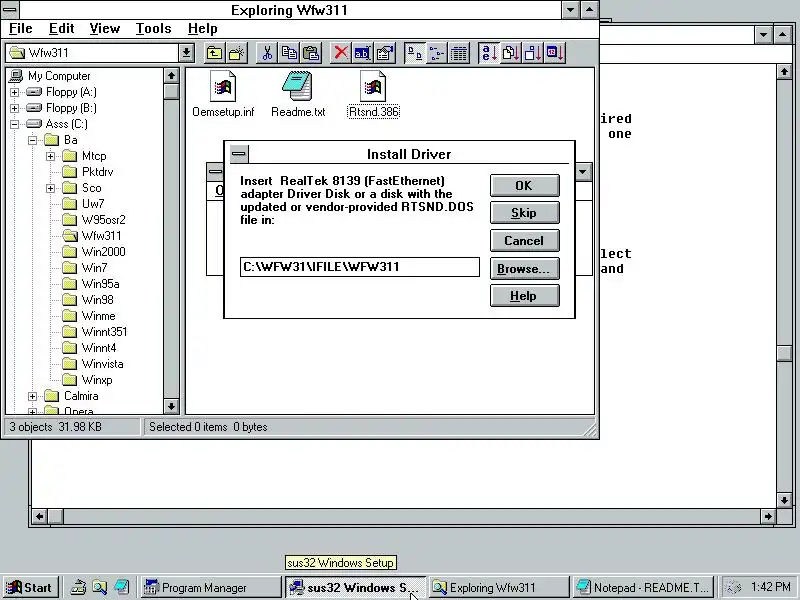The width and height of the screenshot is (800, 600).
Task: Select the Winnt351 folder
Action: [95, 332]
